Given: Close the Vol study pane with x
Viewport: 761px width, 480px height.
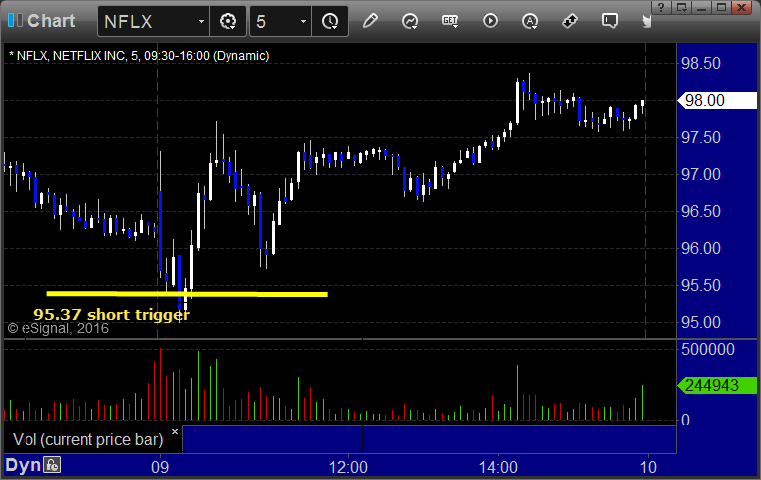Looking at the screenshot, I should tap(175, 431).
